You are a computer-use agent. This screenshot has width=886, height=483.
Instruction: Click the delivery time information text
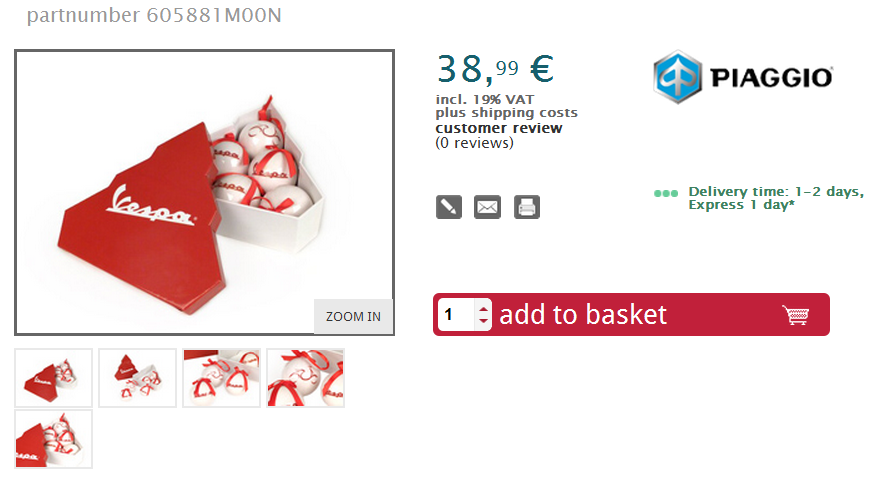776,198
